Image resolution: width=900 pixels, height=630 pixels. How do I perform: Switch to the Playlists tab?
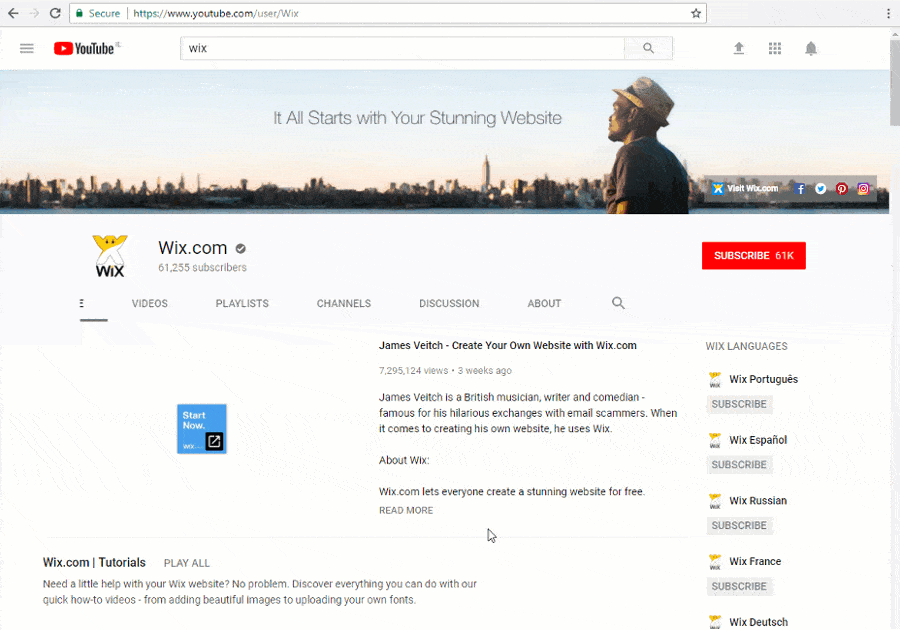pyautogui.click(x=242, y=304)
